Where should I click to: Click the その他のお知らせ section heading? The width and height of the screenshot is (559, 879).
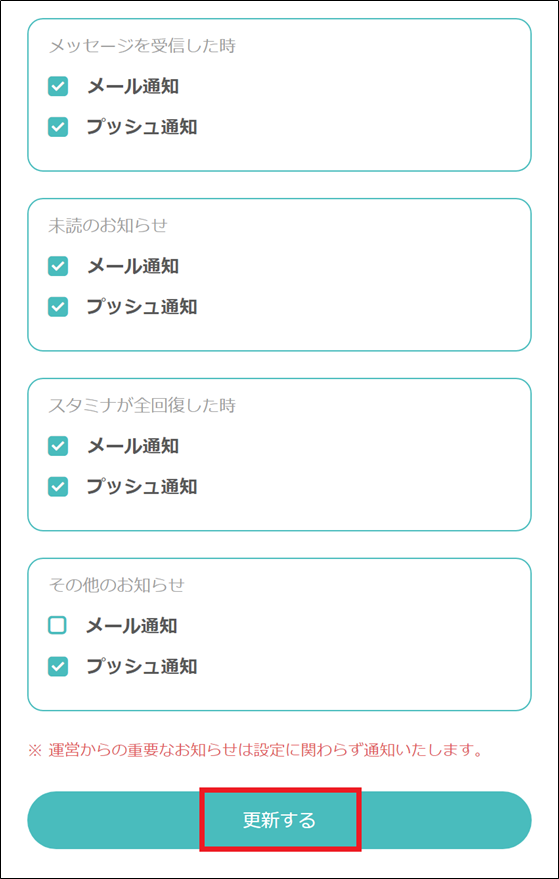coord(117,585)
